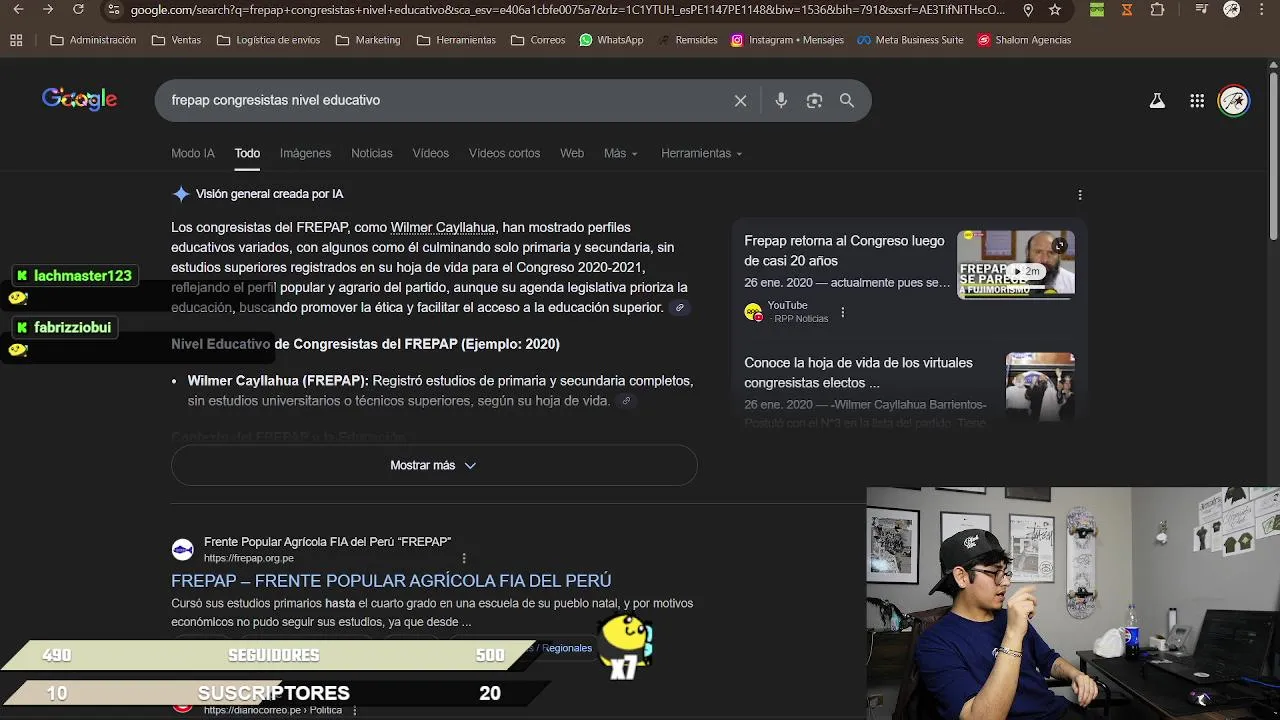Open the Google apps grid
Image resolution: width=1280 pixels, height=720 pixels.
1197,100
